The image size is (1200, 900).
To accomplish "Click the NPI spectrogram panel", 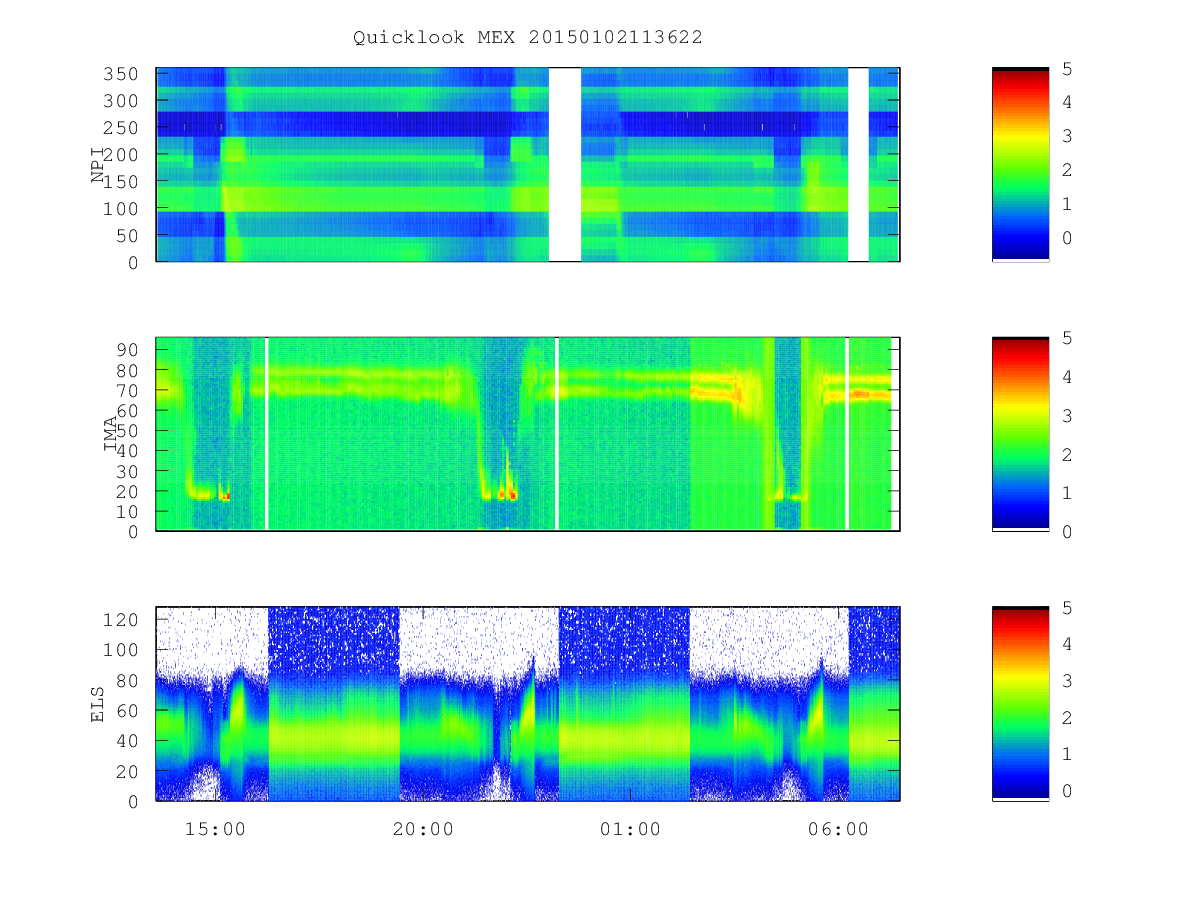I will pyautogui.click(x=528, y=165).
